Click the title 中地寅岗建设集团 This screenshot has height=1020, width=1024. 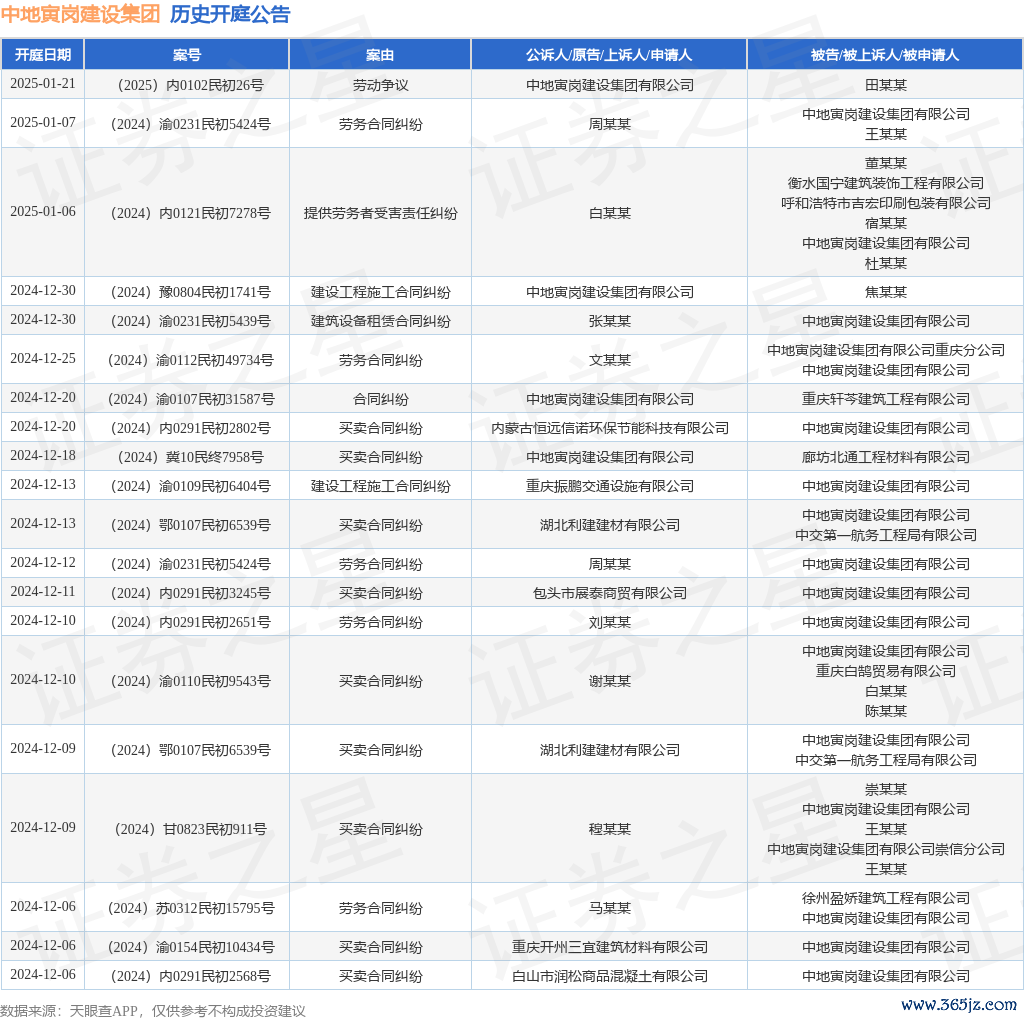pos(80,14)
